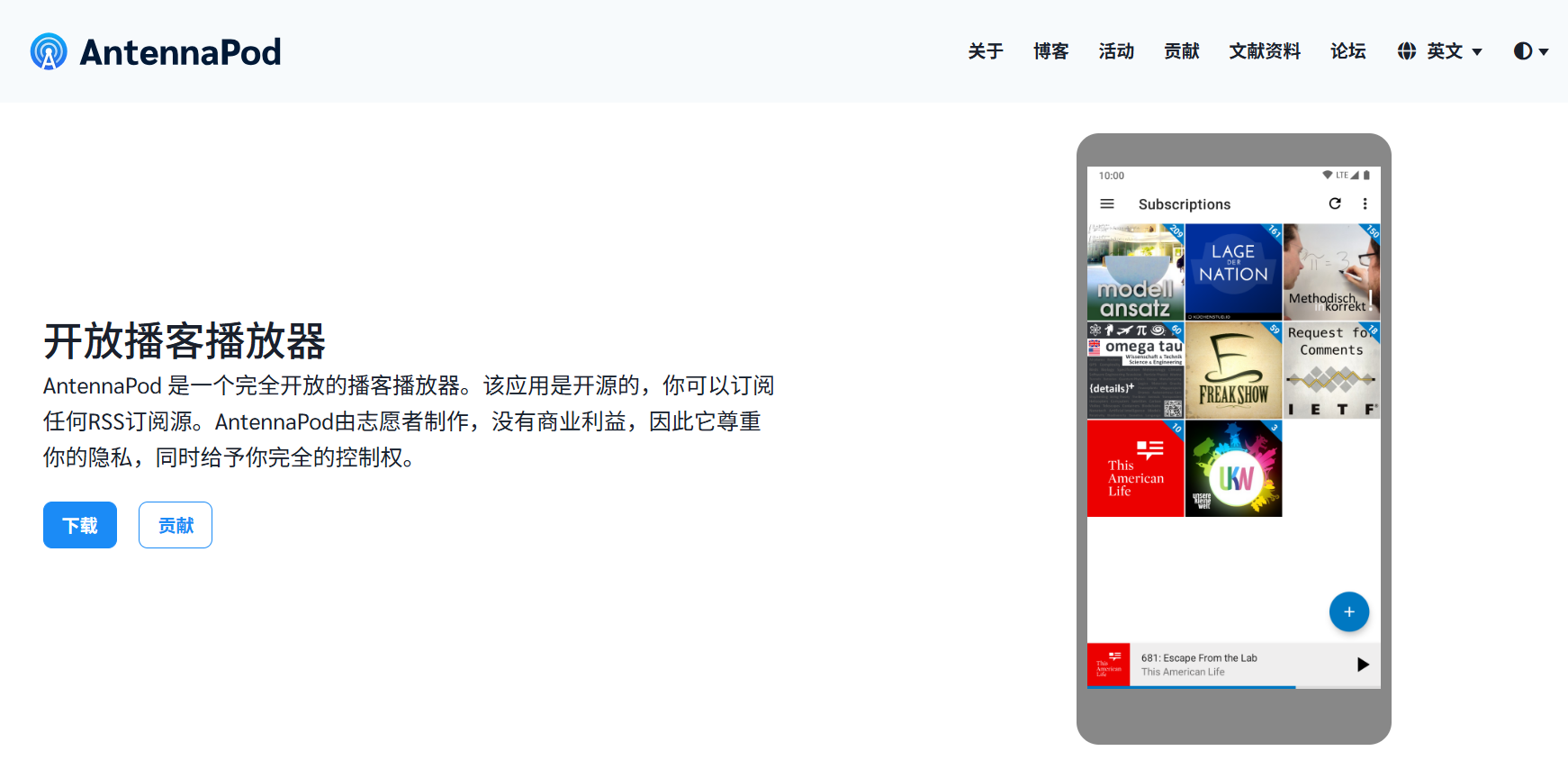Select 贡献 in the top navigation
Viewport: 1568px width, 760px height.
coord(1182,51)
